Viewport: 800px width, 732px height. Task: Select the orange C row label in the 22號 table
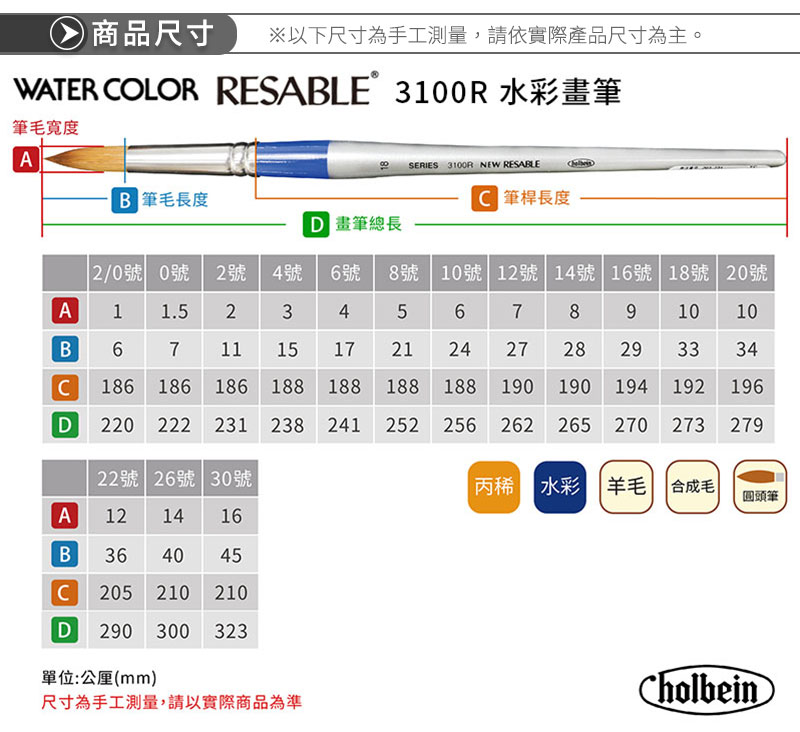(x=65, y=593)
